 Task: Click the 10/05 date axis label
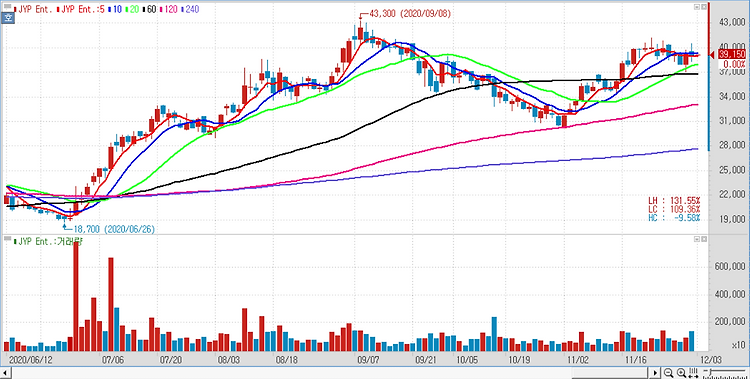pyautogui.click(x=467, y=359)
